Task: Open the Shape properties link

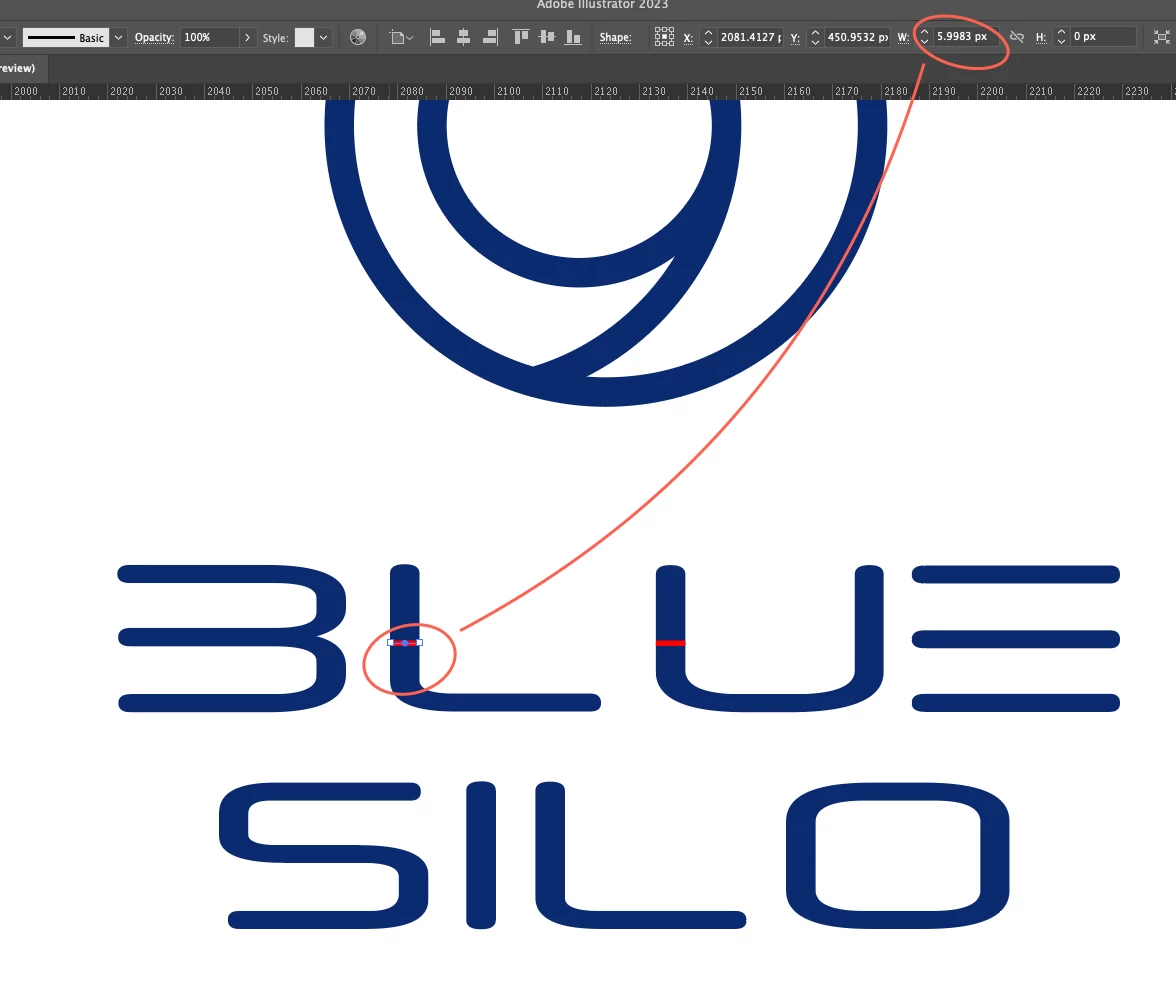Action: tap(615, 38)
